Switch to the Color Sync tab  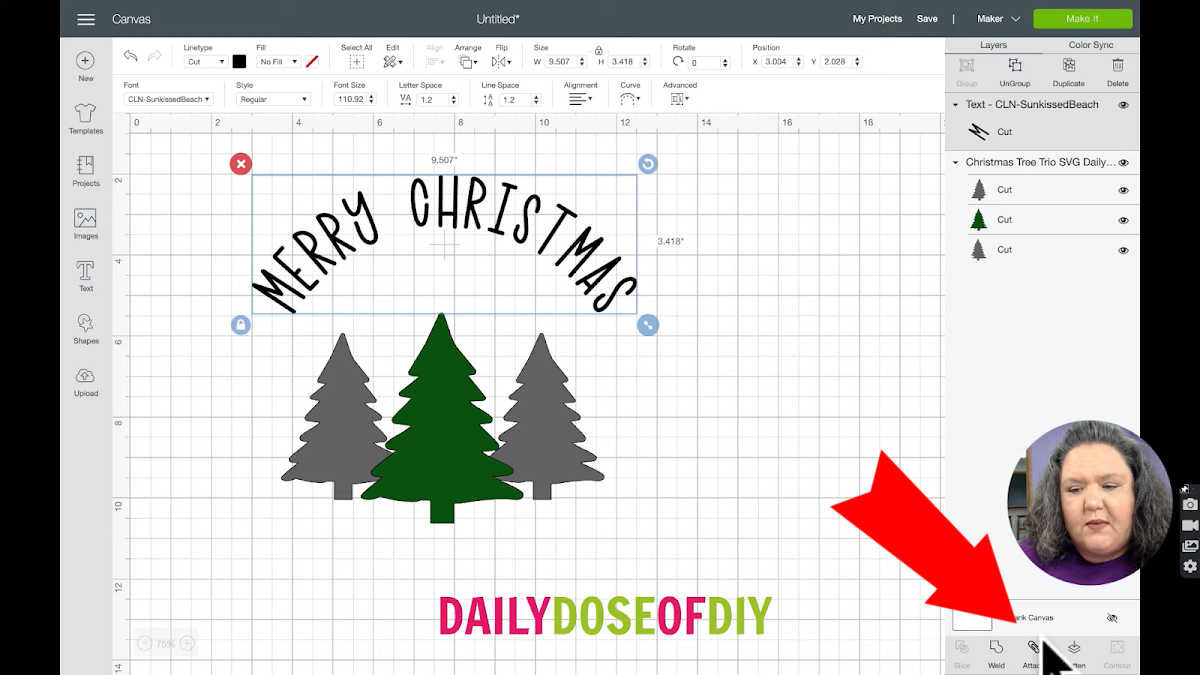point(1090,45)
